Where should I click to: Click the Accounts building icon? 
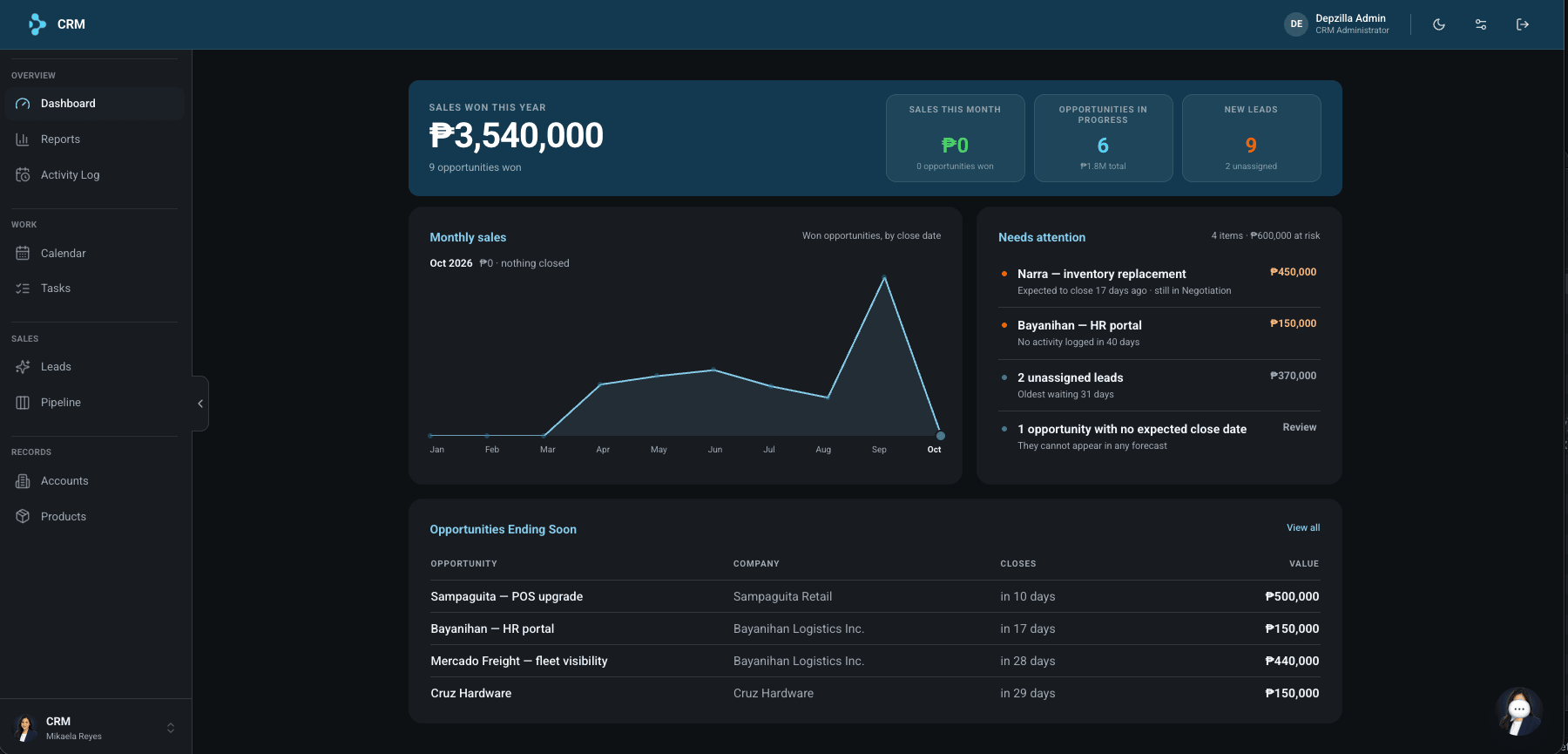23,481
